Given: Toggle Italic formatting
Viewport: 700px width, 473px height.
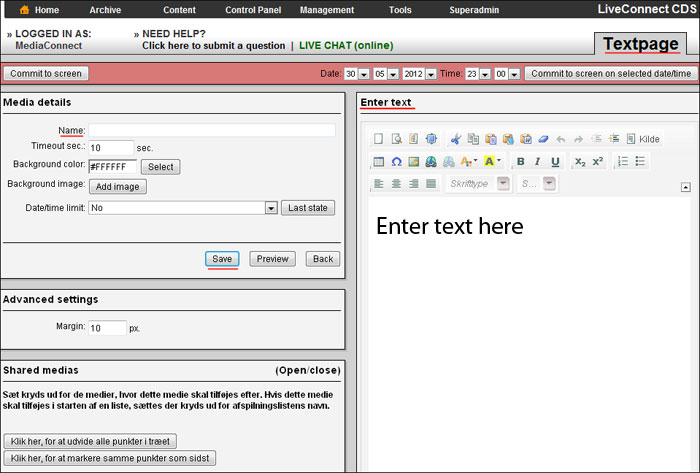Looking at the screenshot, I should (x=538, y=162).
